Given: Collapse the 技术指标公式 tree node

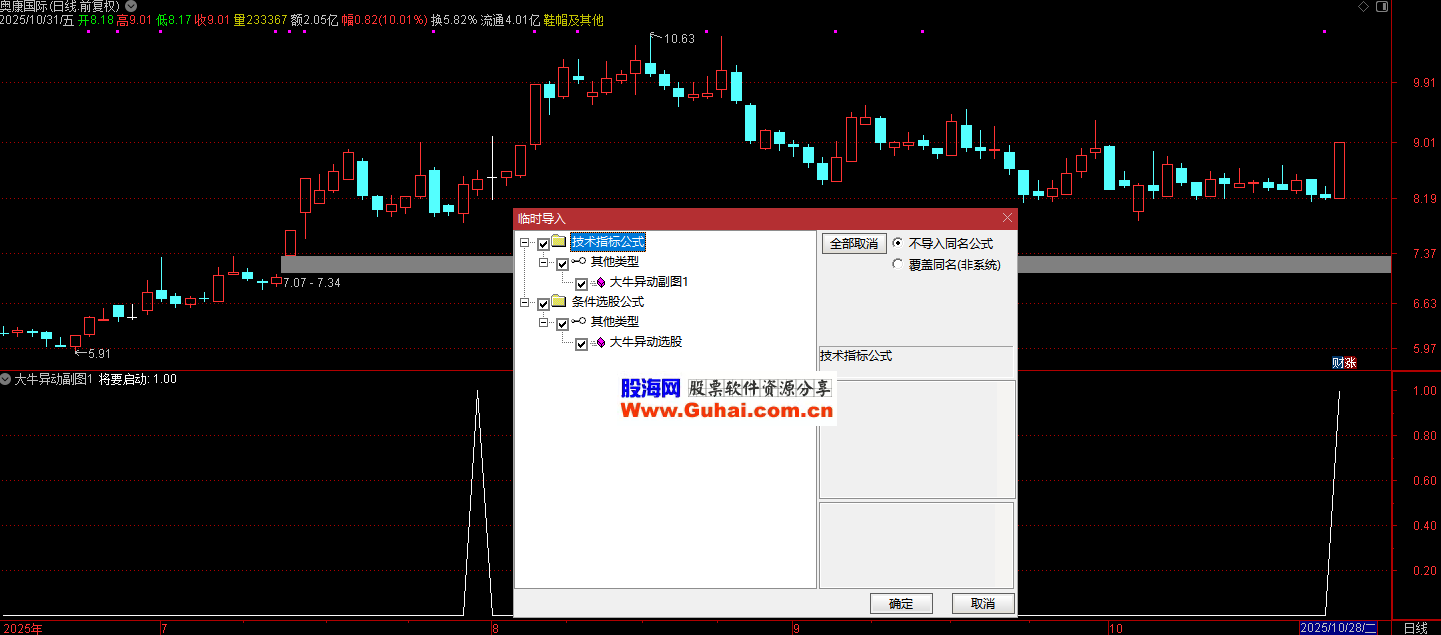Looking at the screenshot, I should [x=524, y=243].
